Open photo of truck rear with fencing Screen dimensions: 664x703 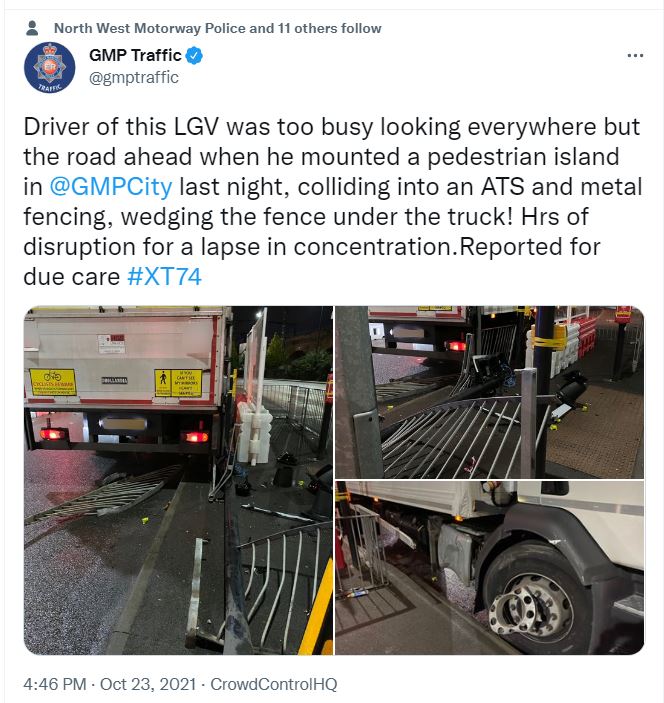pyautogui.click(x=178, y=480)
